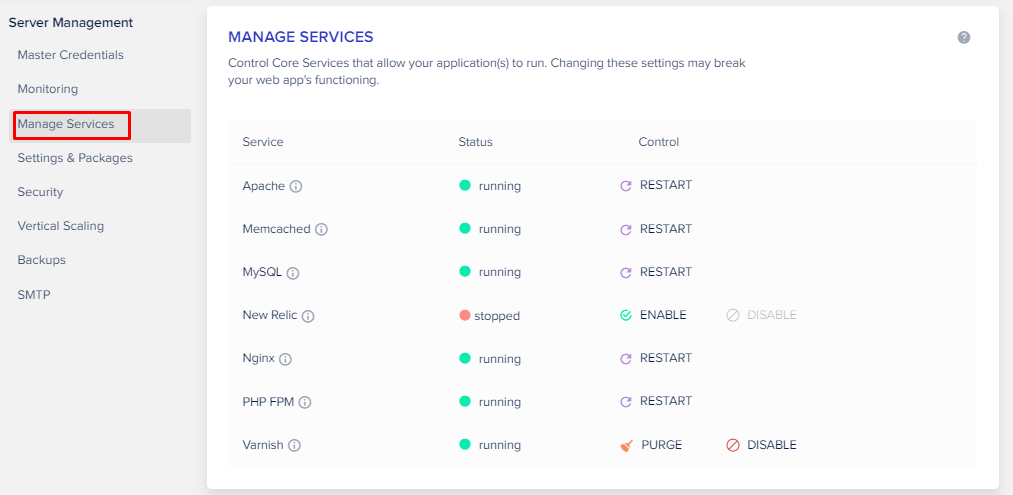Go to Settings & Packages section
Image resolution: width=1013 pixels, height=495 pixels.
(x=75, y=158)
